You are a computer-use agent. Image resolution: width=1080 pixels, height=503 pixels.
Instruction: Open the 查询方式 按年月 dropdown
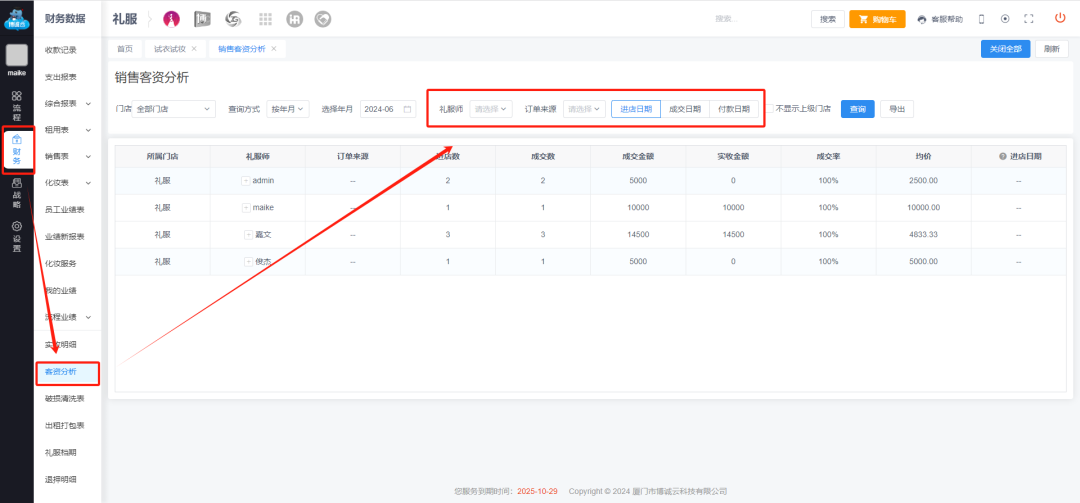tap(288, 109)
